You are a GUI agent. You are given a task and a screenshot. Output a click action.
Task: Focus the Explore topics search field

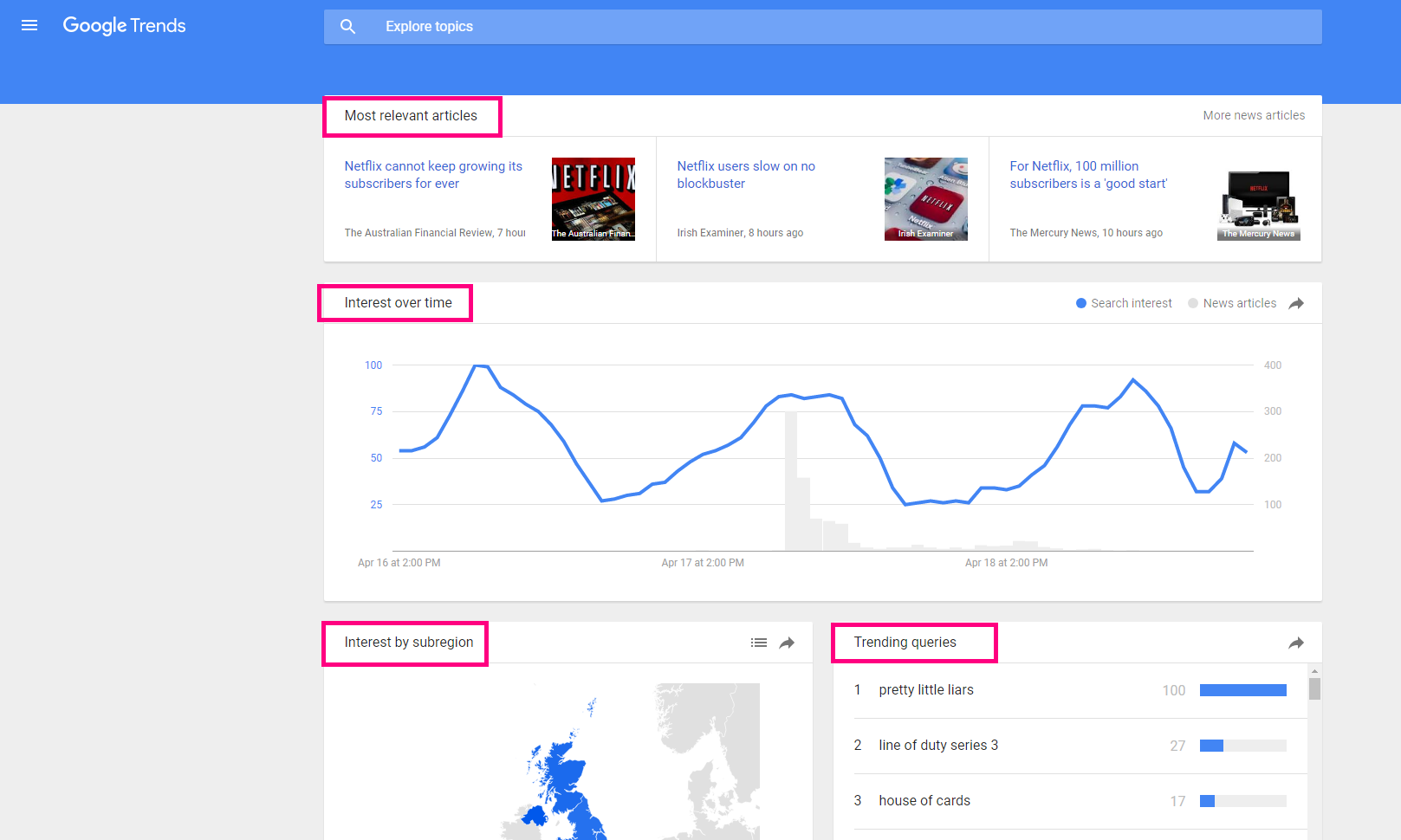(x=822, y=27)
